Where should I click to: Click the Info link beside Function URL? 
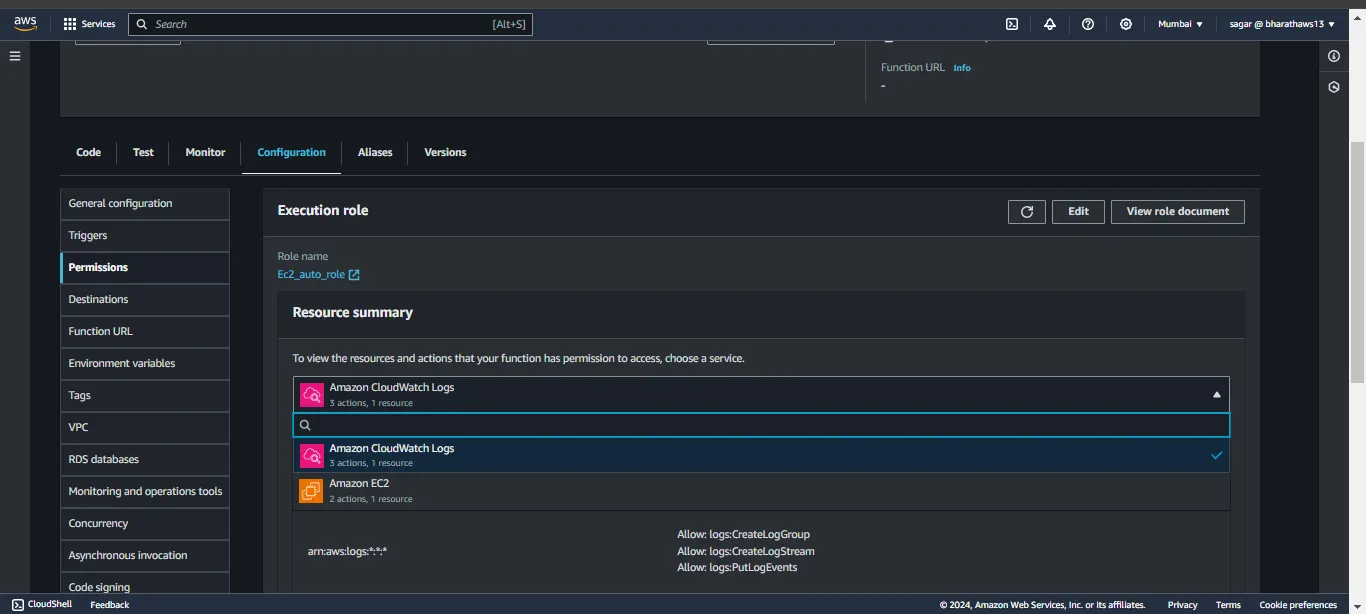pyautogui.click(x=962, y=68)
